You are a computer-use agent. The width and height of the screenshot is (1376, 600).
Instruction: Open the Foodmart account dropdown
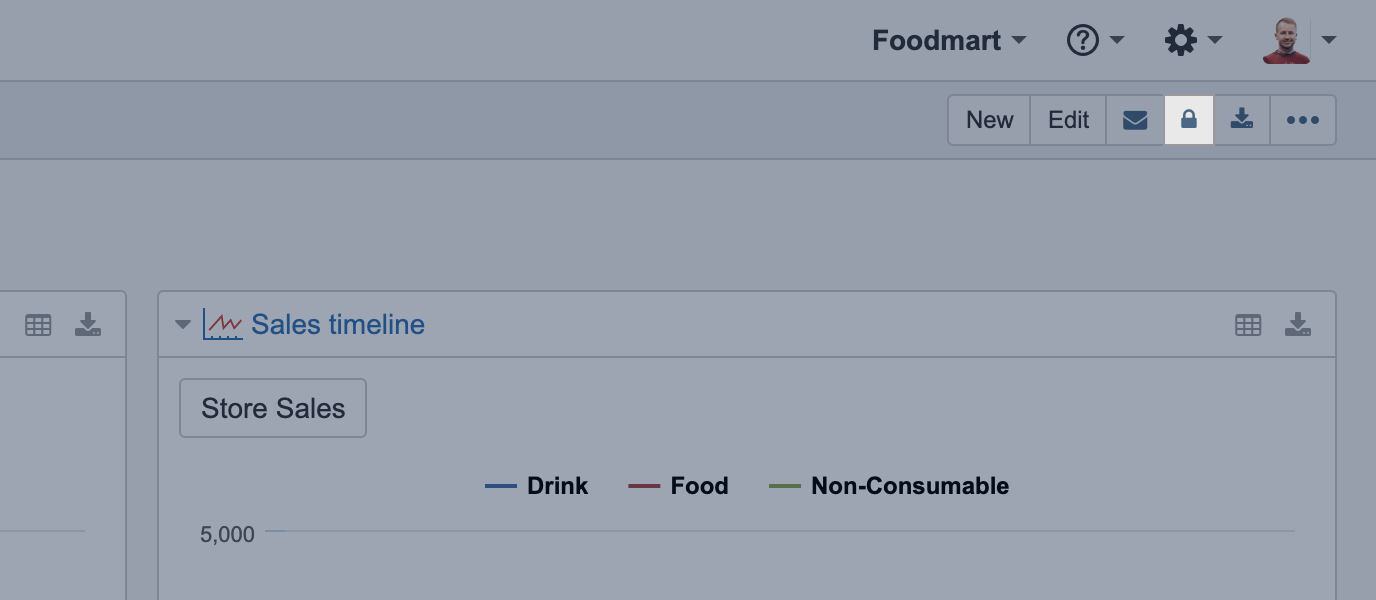pos(949,41)
